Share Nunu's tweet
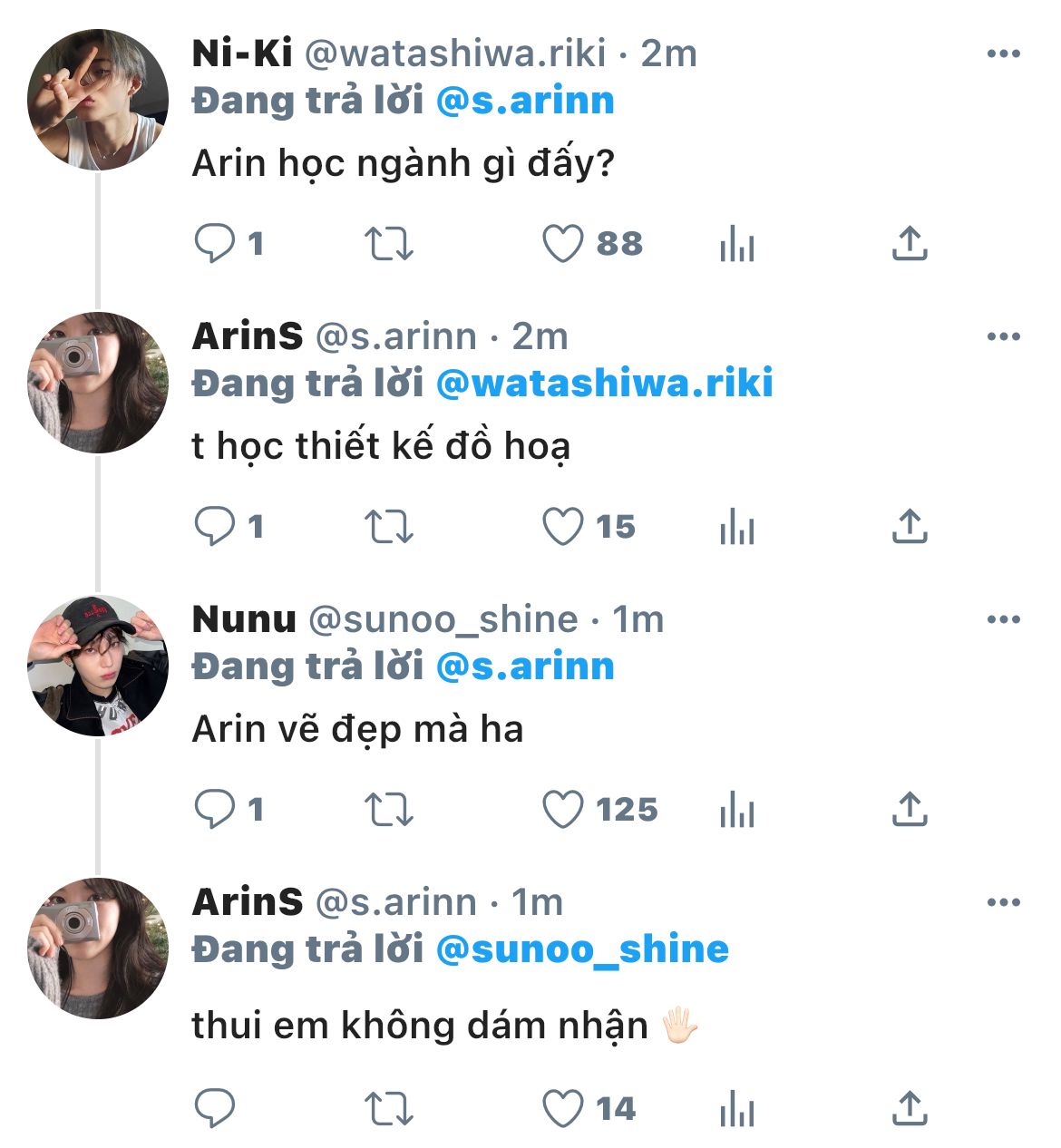This screenshot has height=1148, width=1061. [x=910, y=809]
